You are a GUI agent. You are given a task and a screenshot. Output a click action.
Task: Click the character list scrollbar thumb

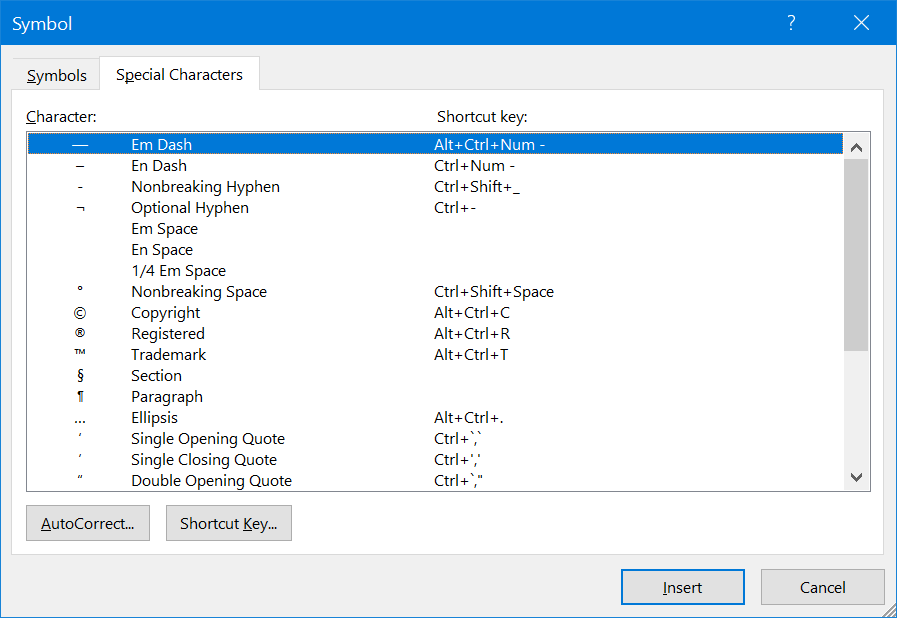tap(855, 254)
